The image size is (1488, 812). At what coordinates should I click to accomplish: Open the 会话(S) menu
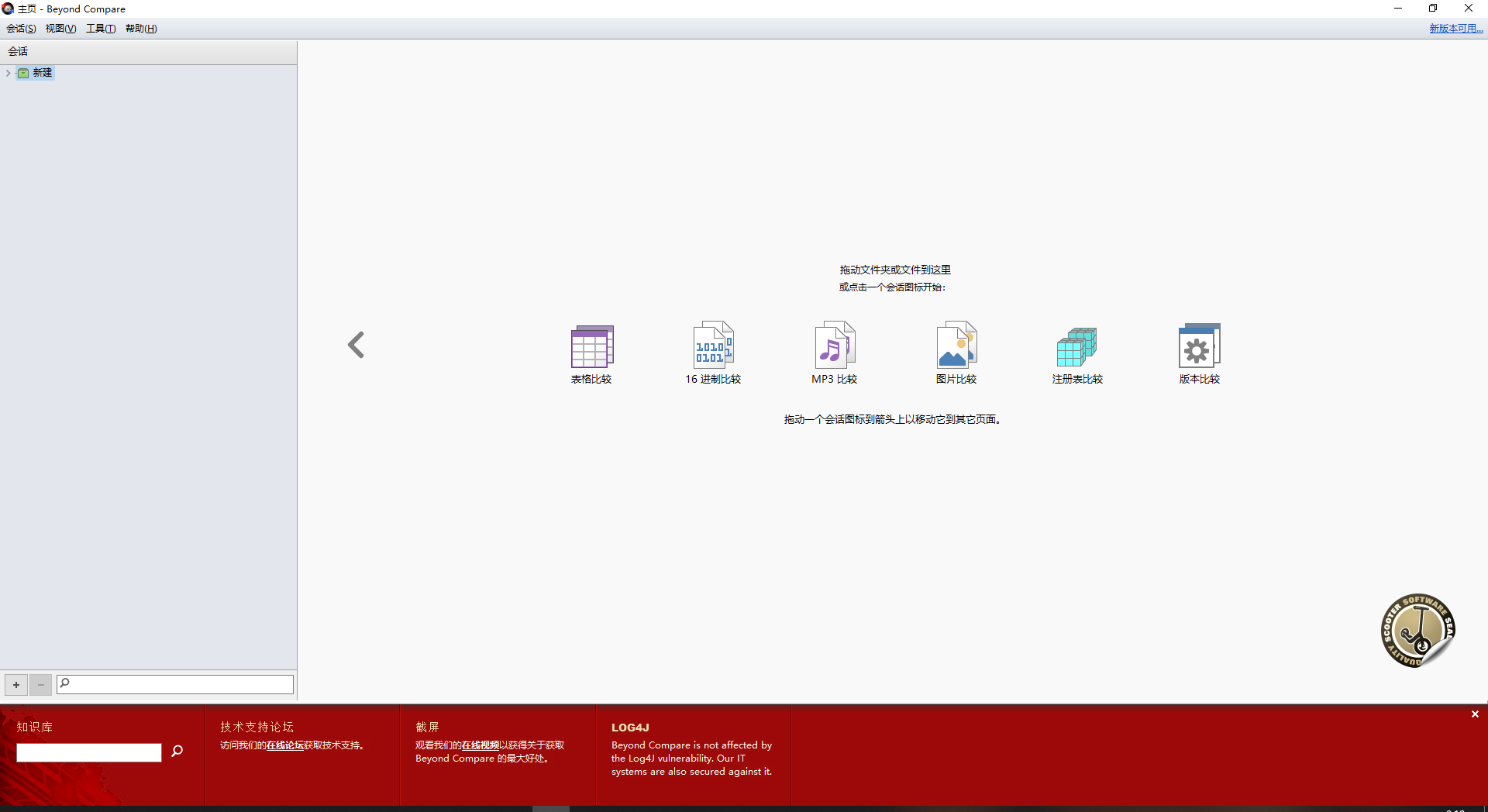pos(21,29)
